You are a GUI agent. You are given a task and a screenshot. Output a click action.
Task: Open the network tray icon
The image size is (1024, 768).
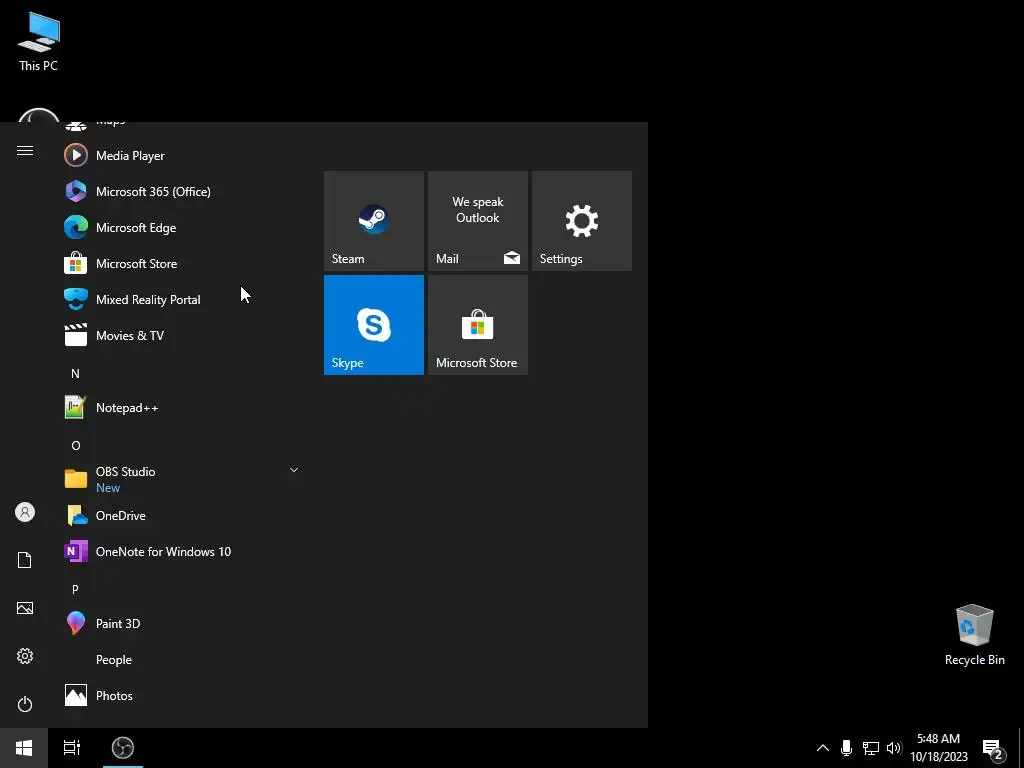pos(871,748)
